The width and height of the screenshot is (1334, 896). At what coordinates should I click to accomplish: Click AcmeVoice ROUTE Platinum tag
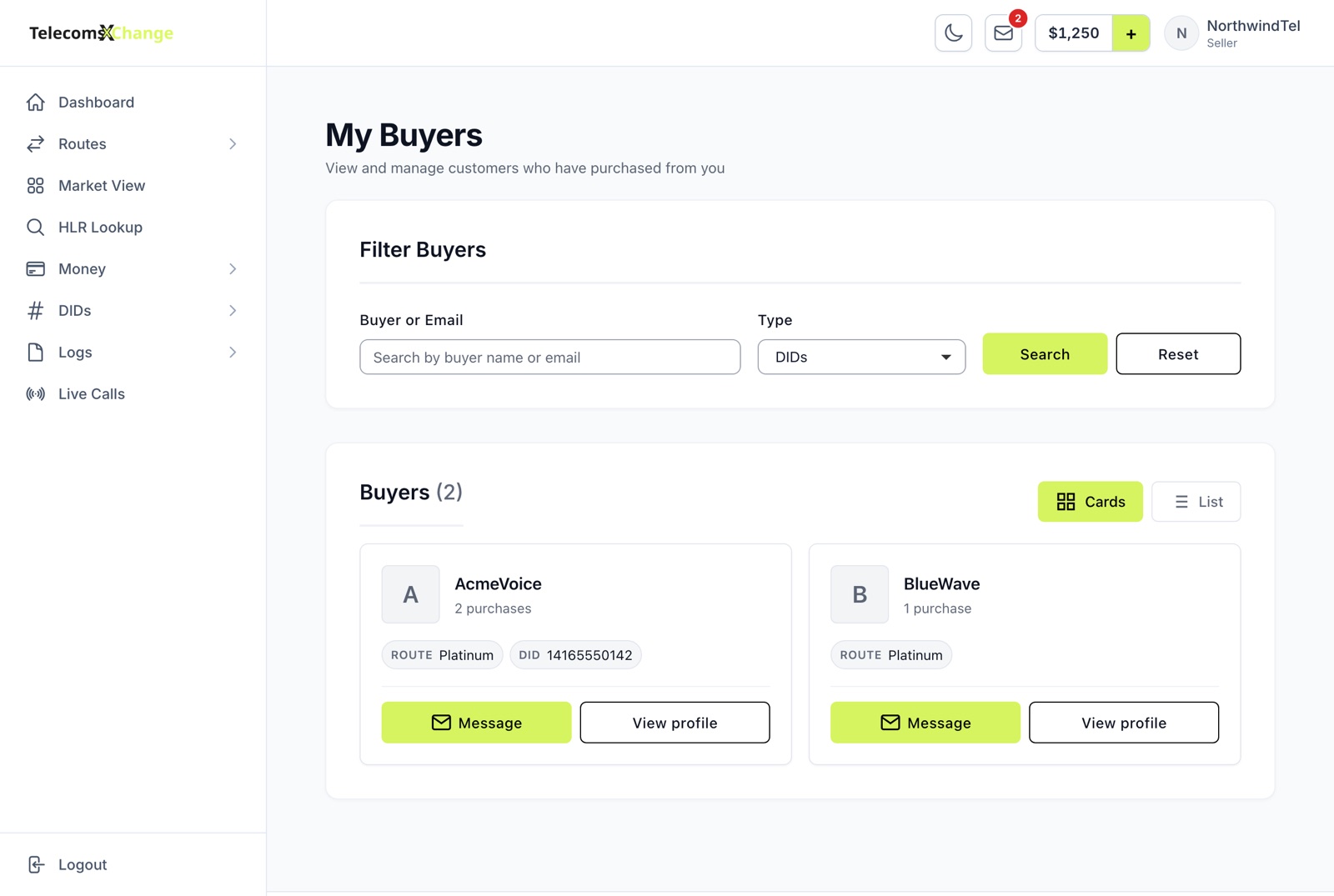(x=442, y=655)
